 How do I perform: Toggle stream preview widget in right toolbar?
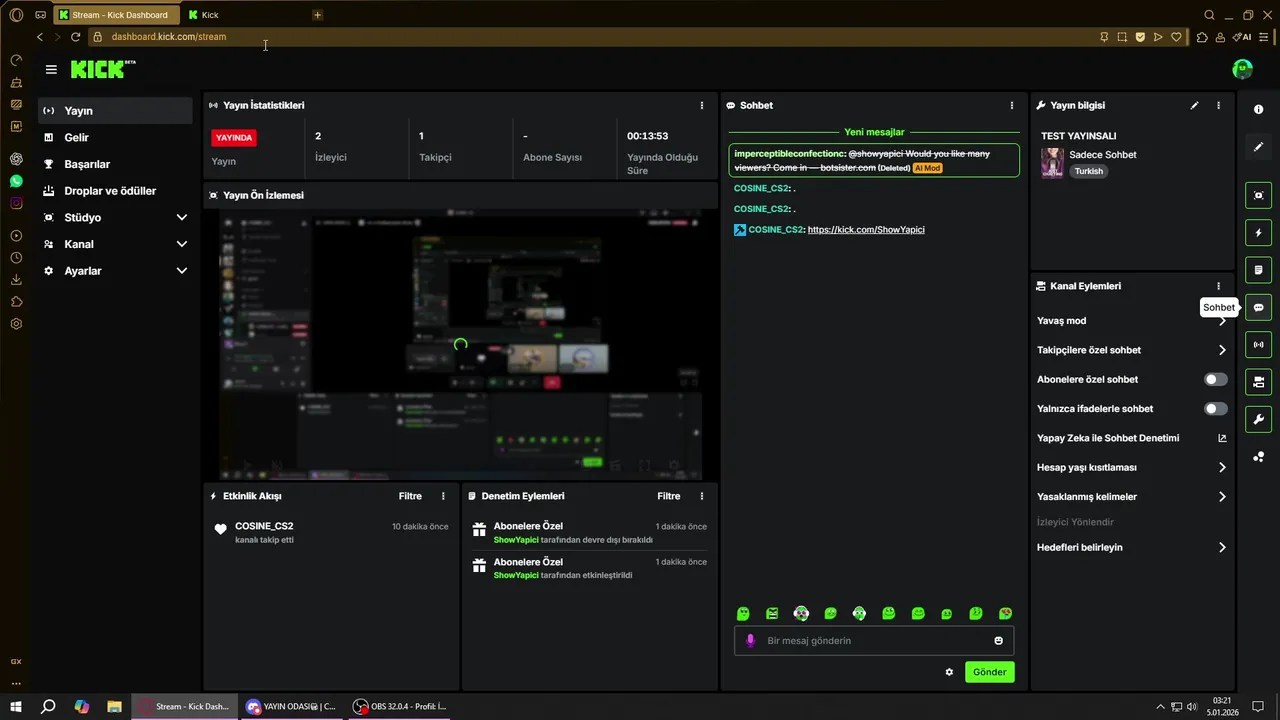[x=1258, y=195]
